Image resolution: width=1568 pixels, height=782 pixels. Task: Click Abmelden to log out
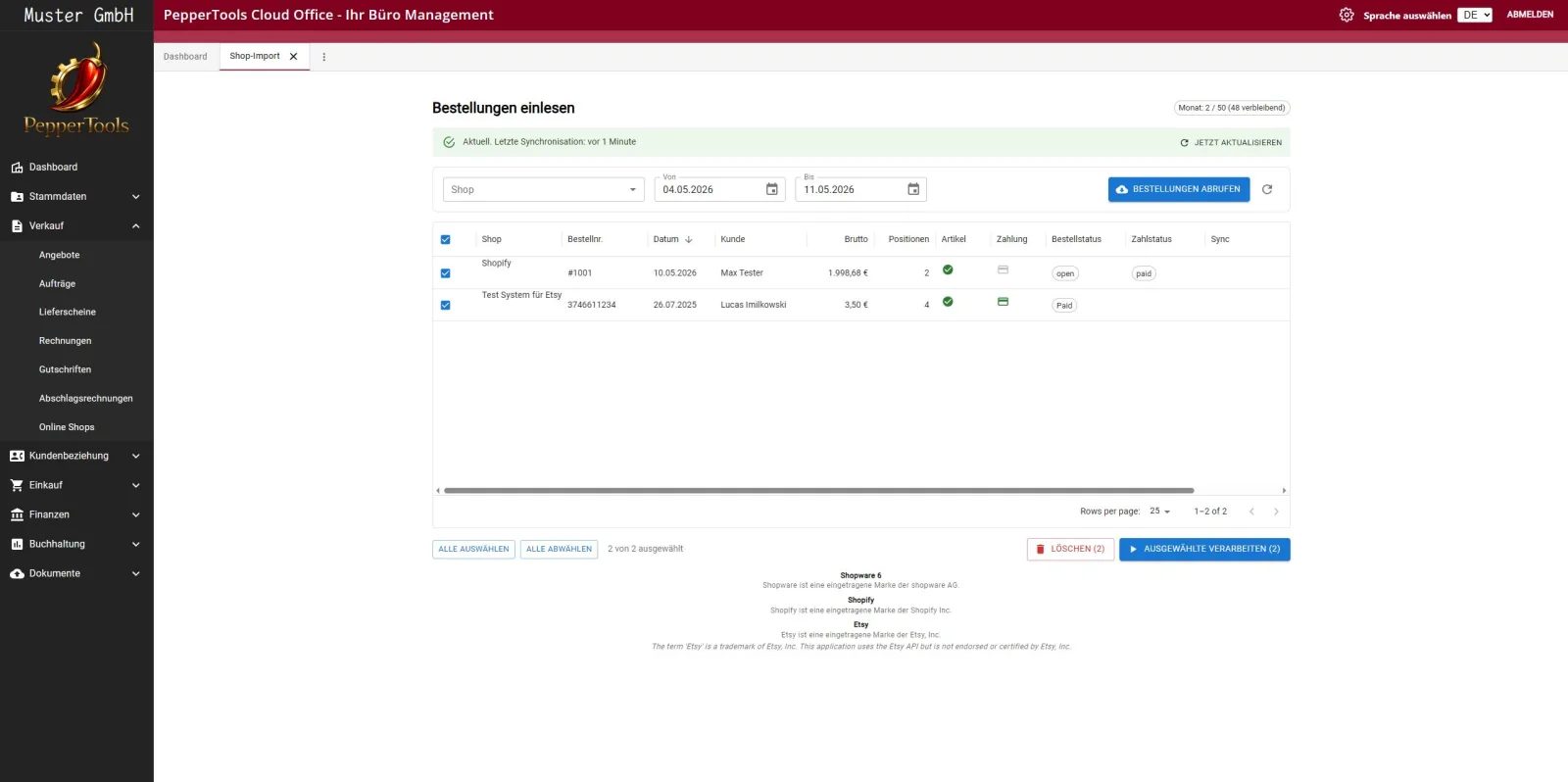click(1530, 15)
